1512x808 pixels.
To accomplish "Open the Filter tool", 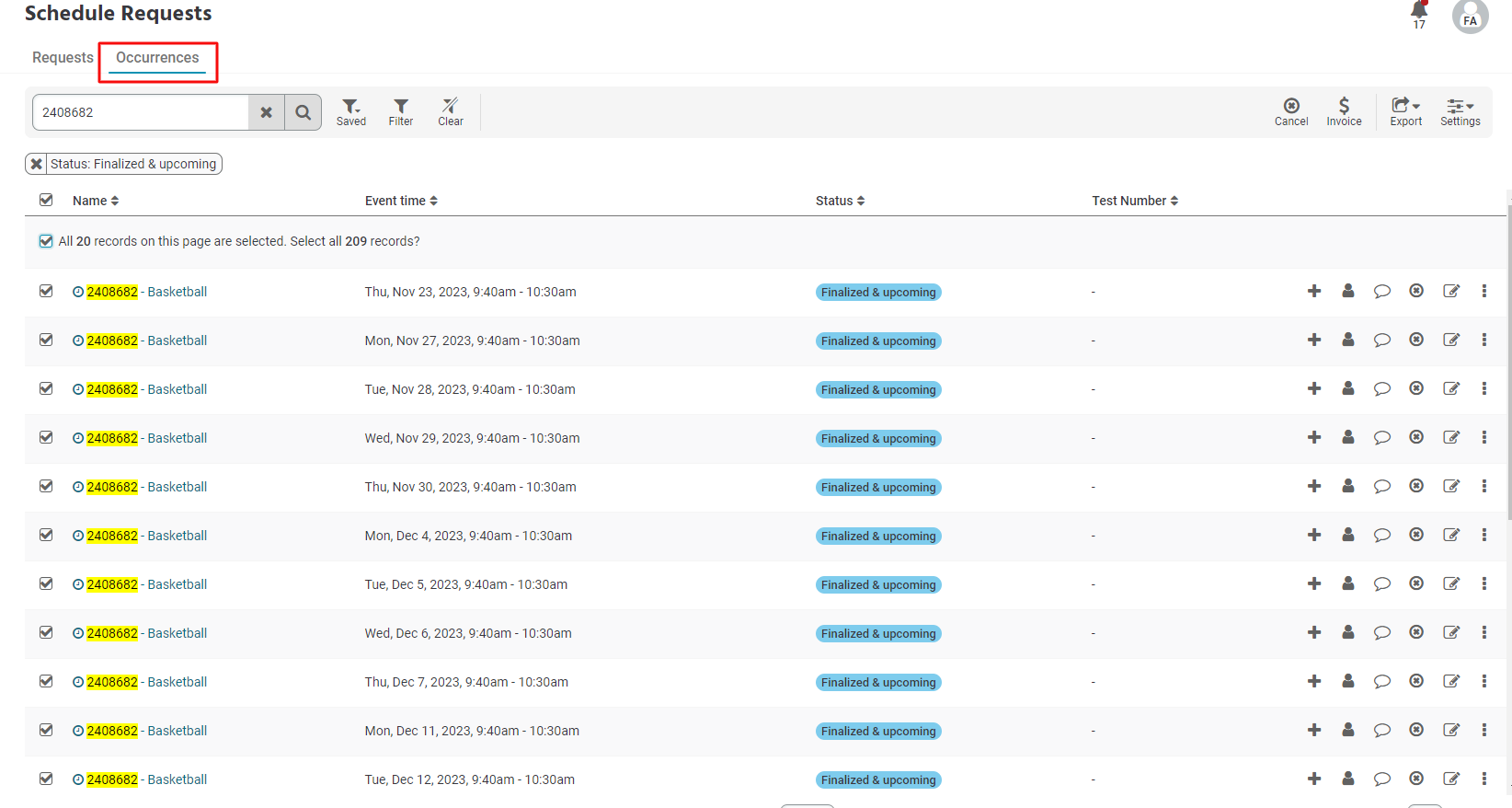I will 401,111.
